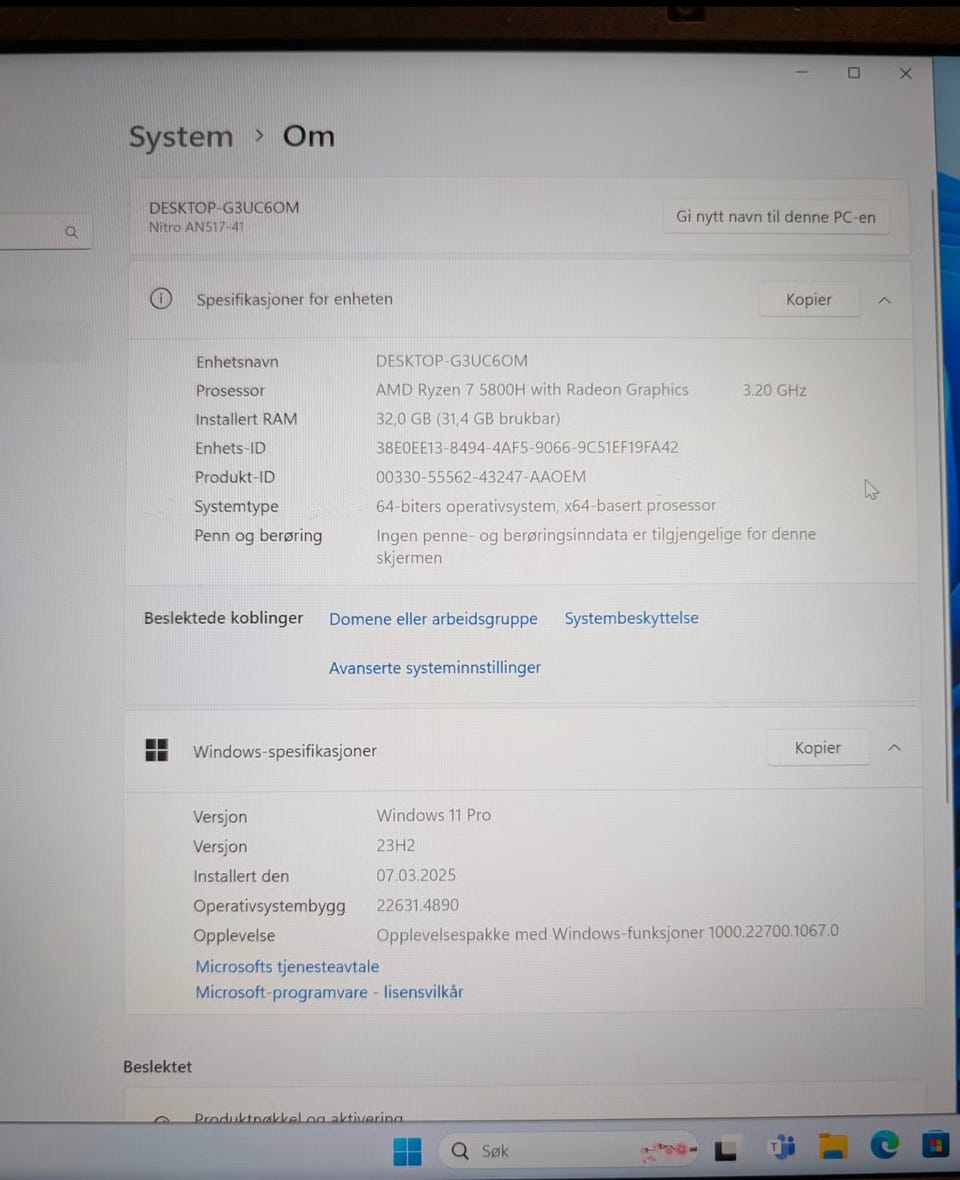Copy Windows specifications with Kopier
960x1180 pixels.
coord(818,747)
